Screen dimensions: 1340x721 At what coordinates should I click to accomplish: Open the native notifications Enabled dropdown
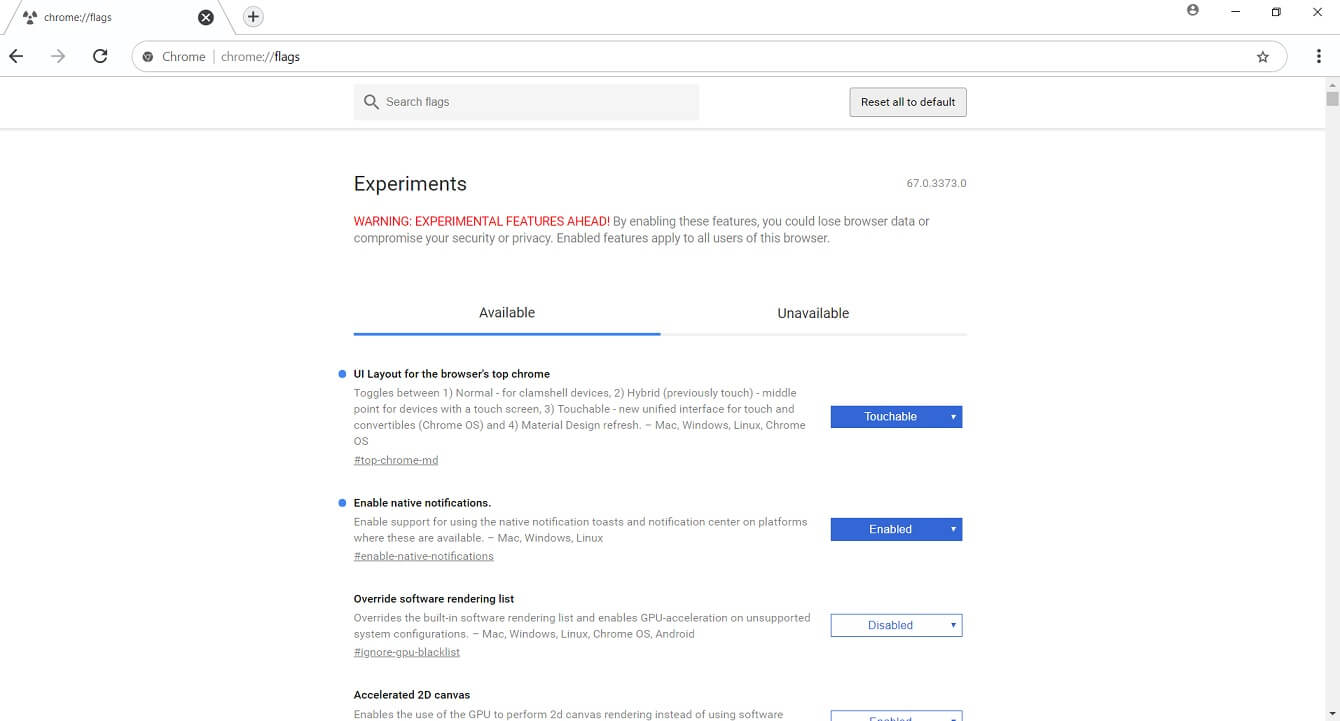coord(896,529)
